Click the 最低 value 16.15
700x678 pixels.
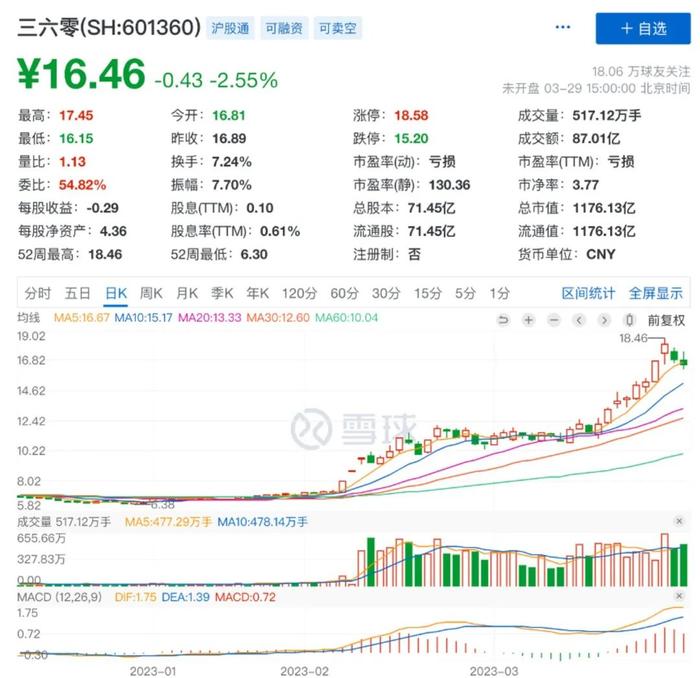[76, 139]
